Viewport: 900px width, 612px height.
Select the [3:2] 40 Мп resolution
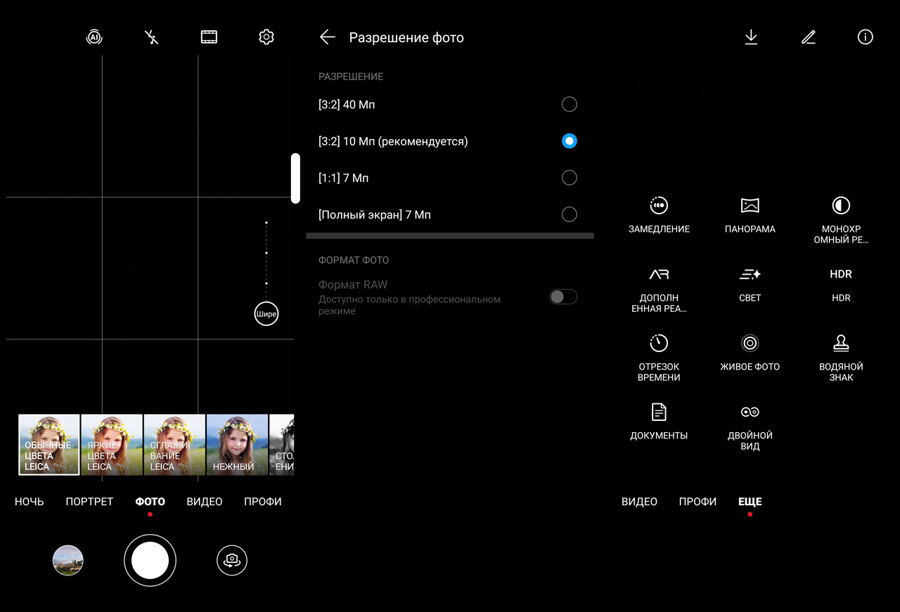(x=569, y=104)
